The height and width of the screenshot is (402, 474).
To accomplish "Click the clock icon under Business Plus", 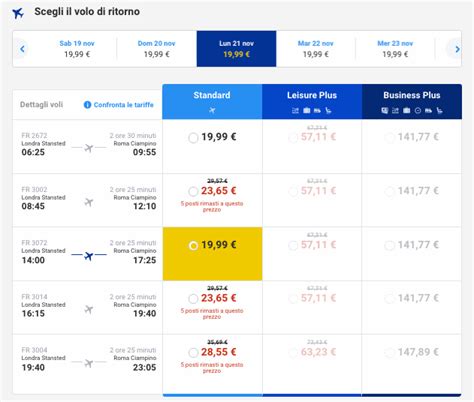I will (x=418, y=110).
